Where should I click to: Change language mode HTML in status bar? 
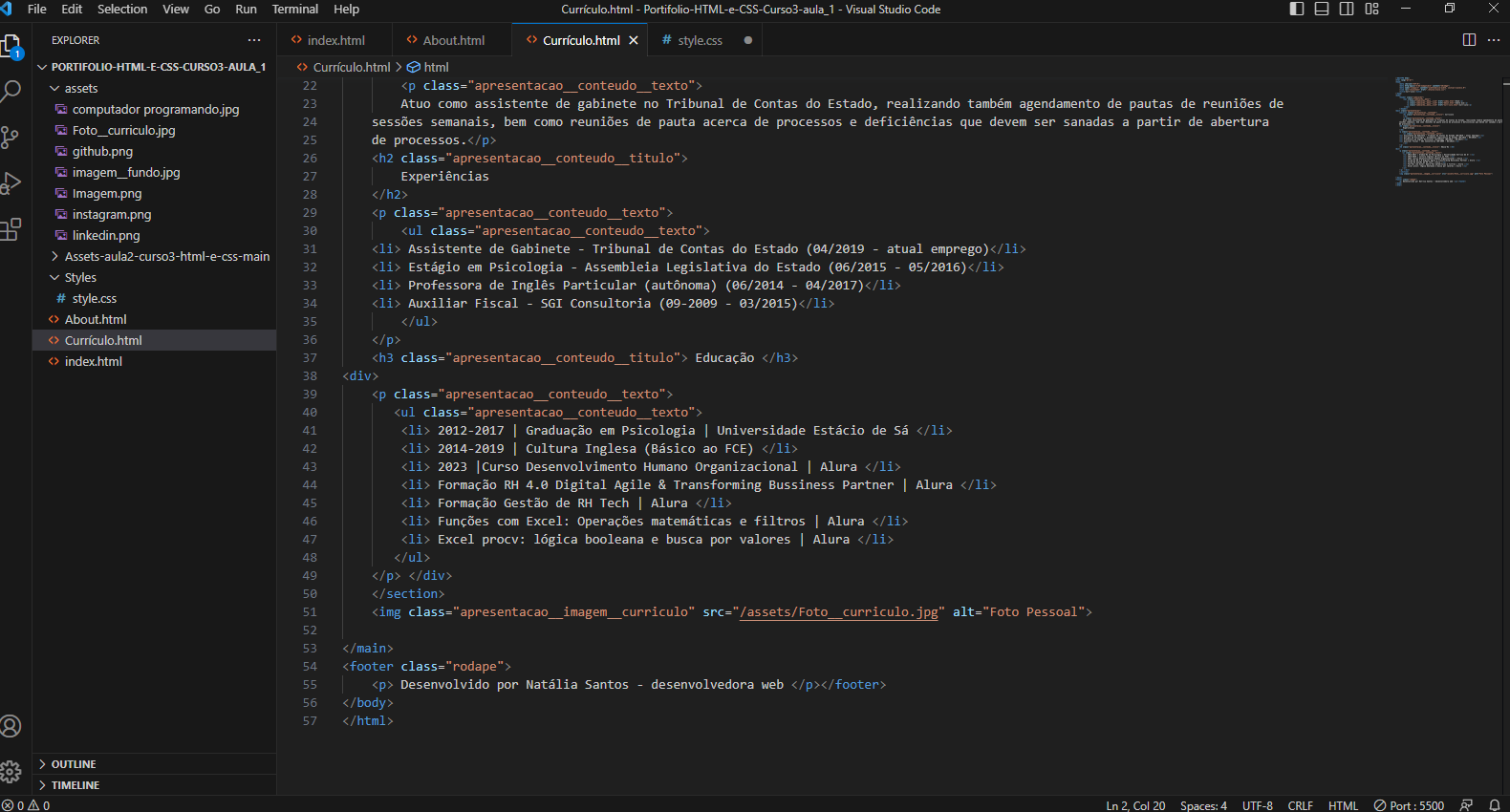pyautogui.click(x=1343, y=805)
